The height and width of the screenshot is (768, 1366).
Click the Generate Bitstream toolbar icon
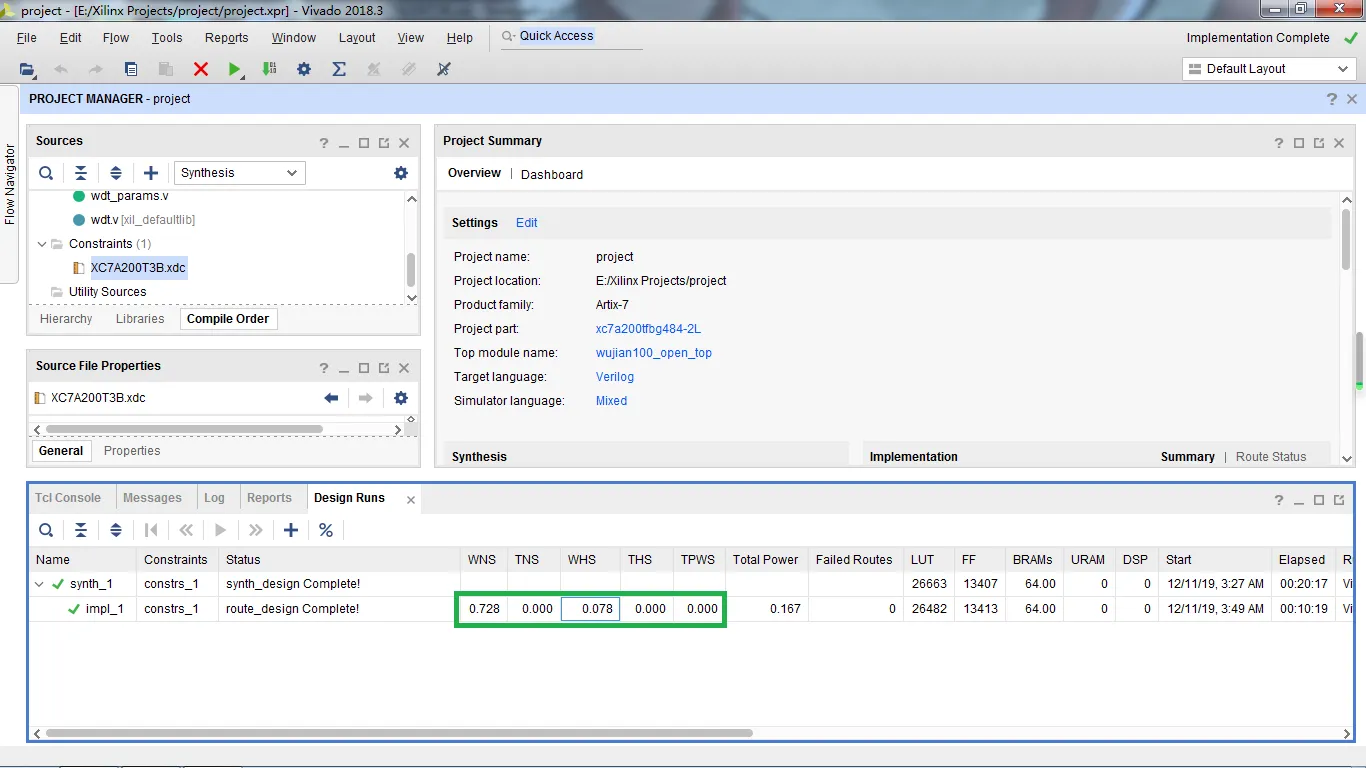tap(269, 69)
